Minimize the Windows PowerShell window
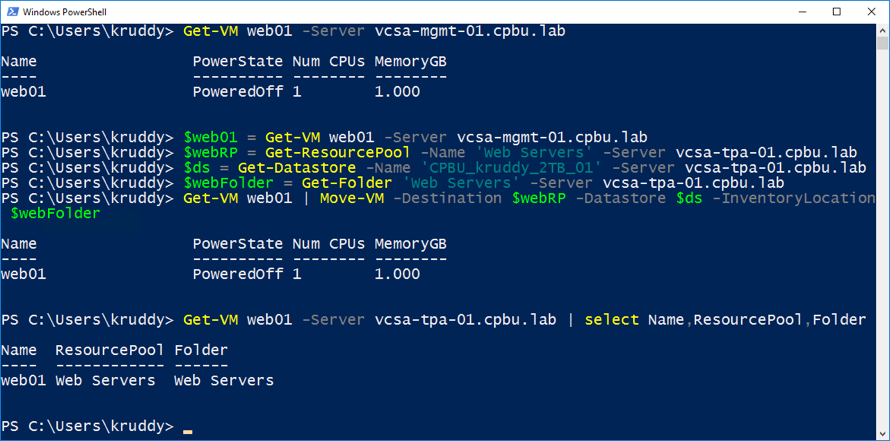 coord(804,11)
